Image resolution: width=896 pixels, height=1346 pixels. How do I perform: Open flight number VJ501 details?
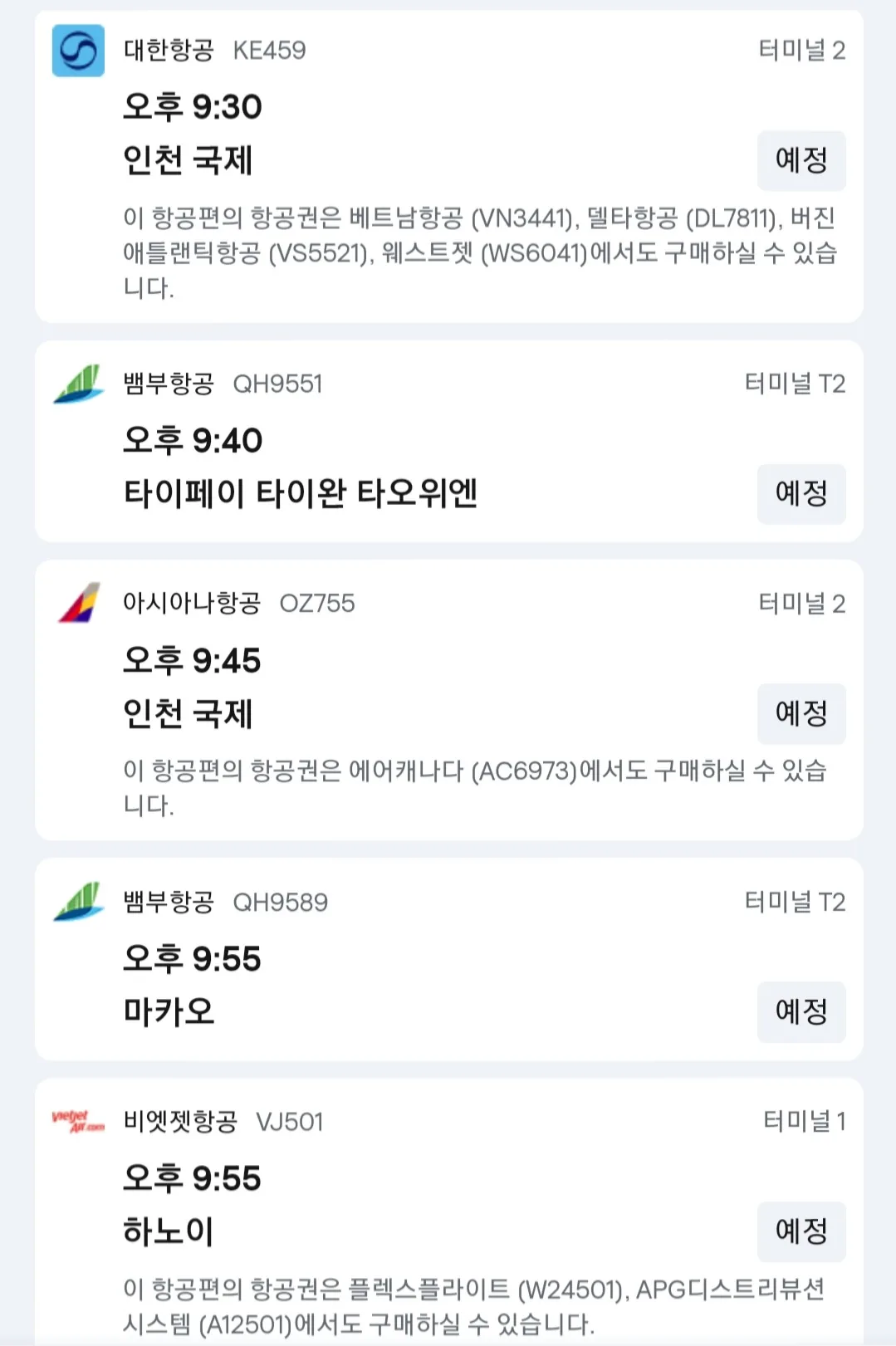[289, 1122]
